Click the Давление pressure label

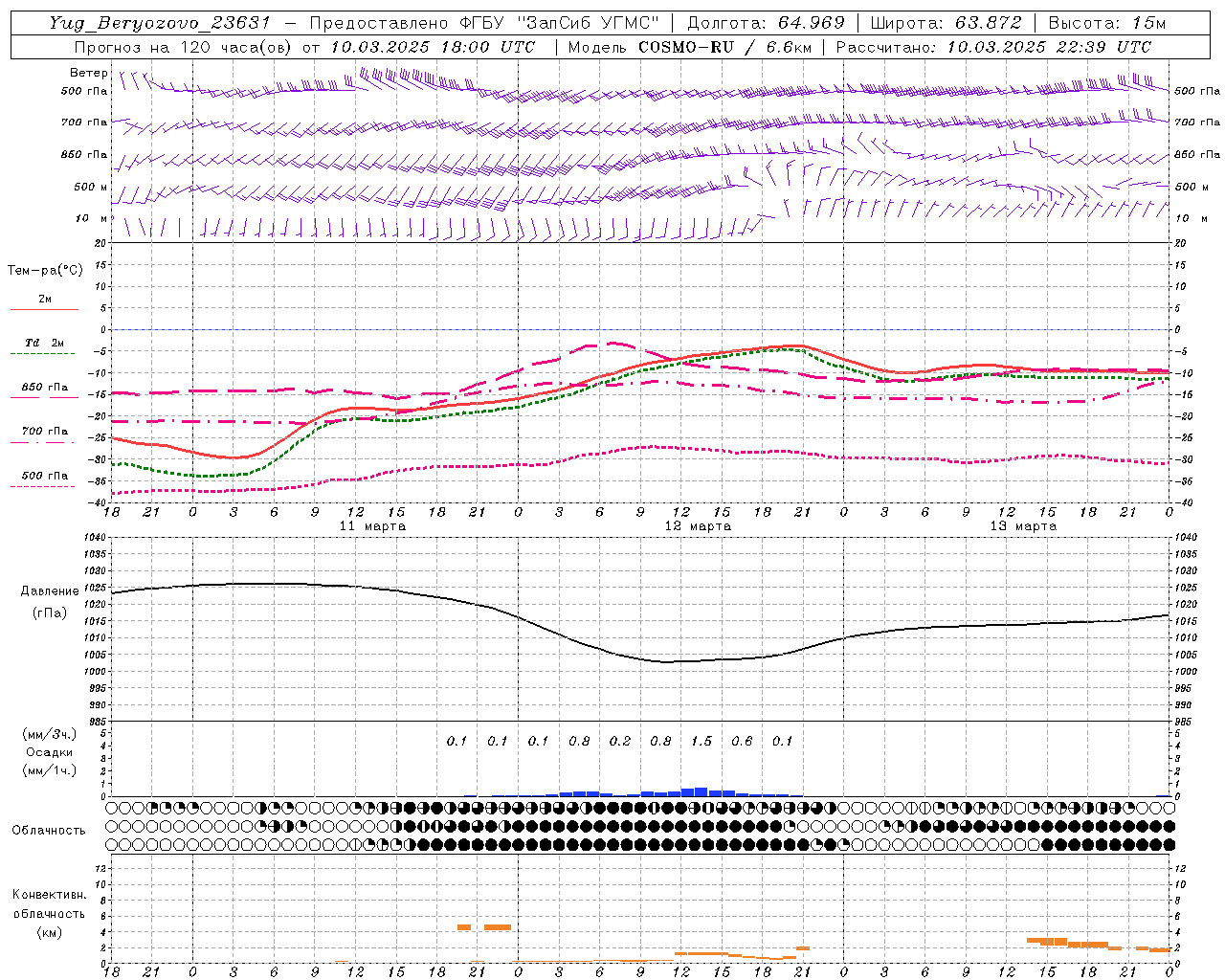coord(50,591)
